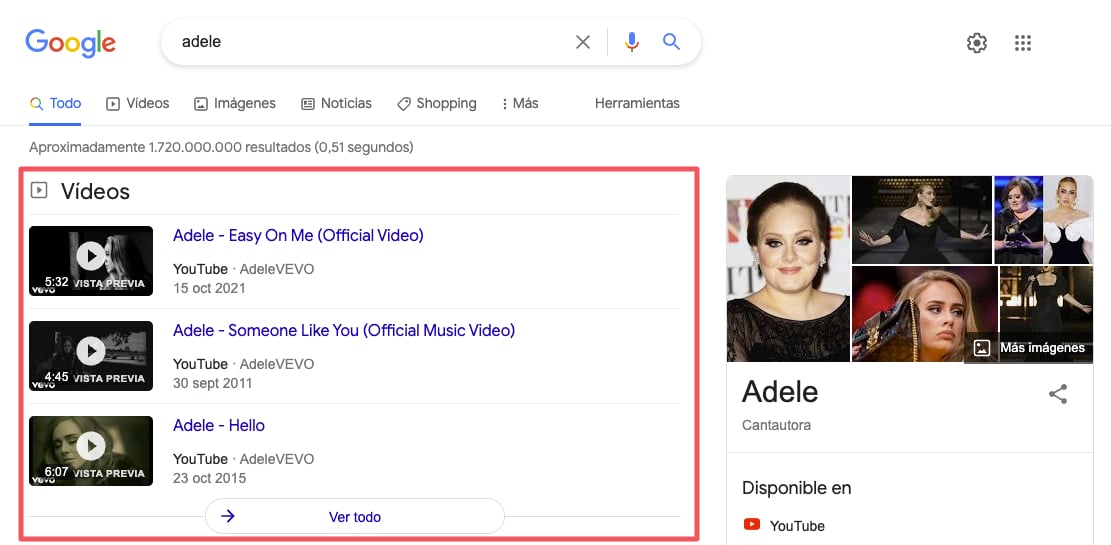Click the Google logo

[x=71, y=43]
